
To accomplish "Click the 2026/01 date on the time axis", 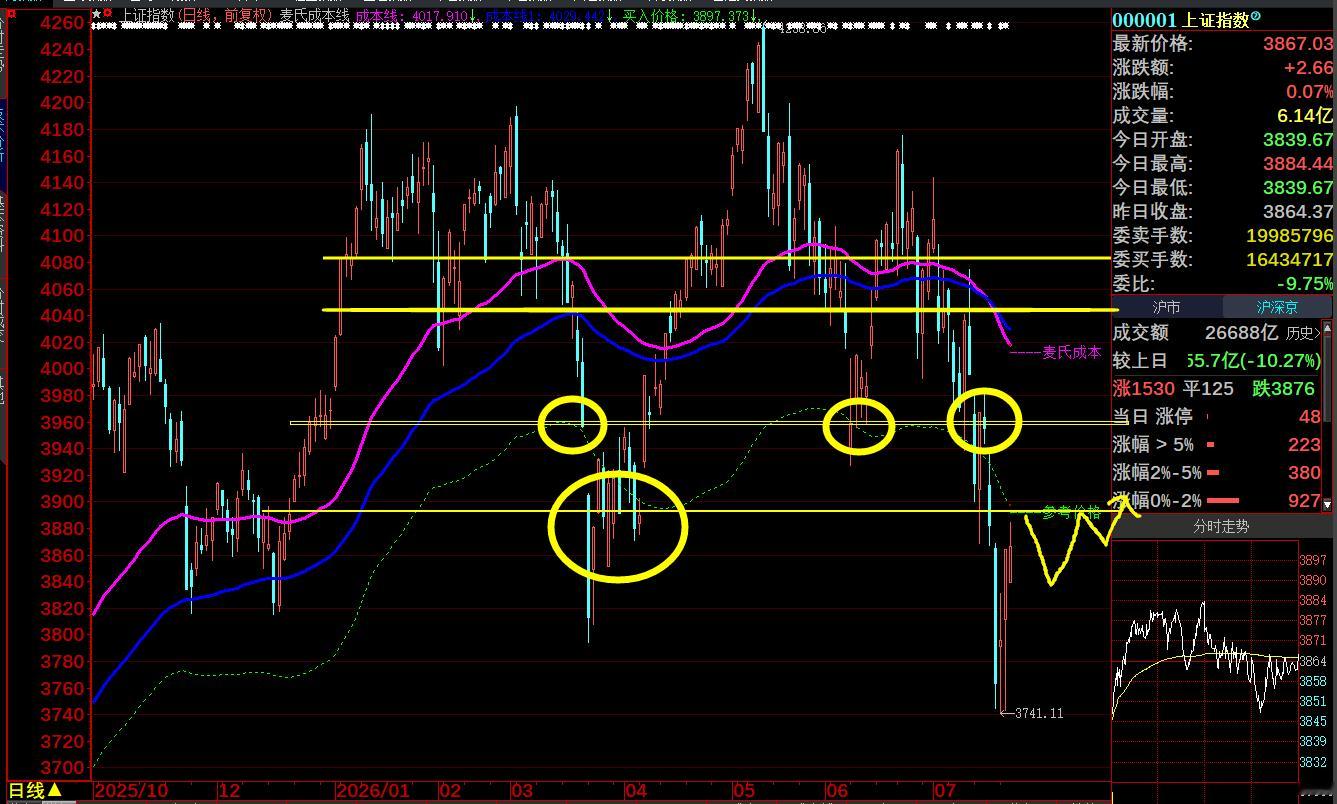I will tap(372, 791).
